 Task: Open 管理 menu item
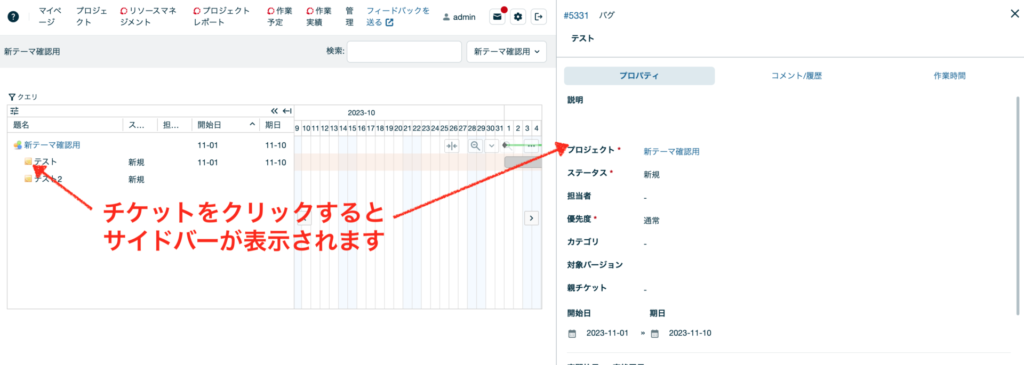[x=349, y=16]
